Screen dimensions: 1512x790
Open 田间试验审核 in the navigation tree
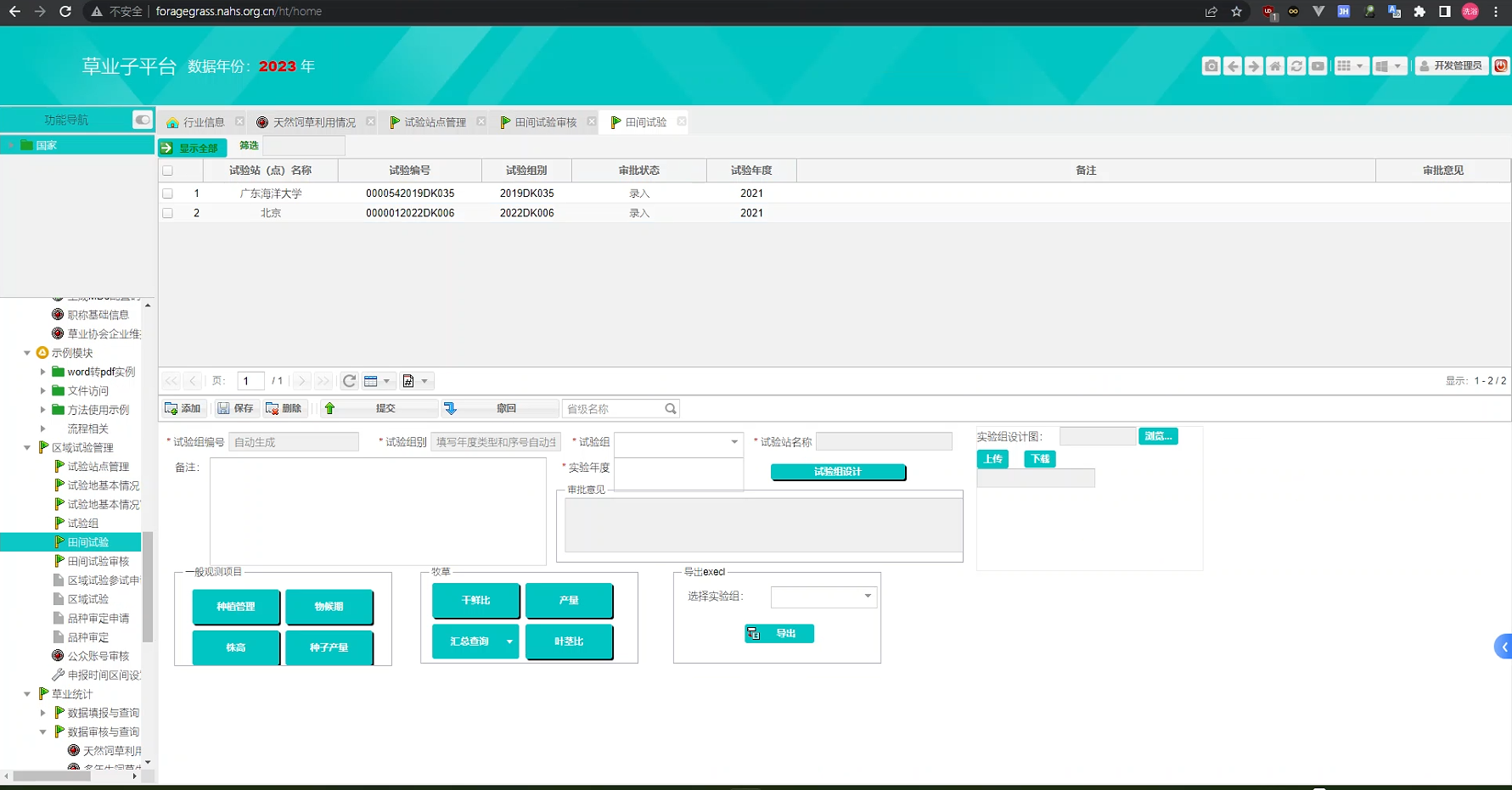(98, 562)
